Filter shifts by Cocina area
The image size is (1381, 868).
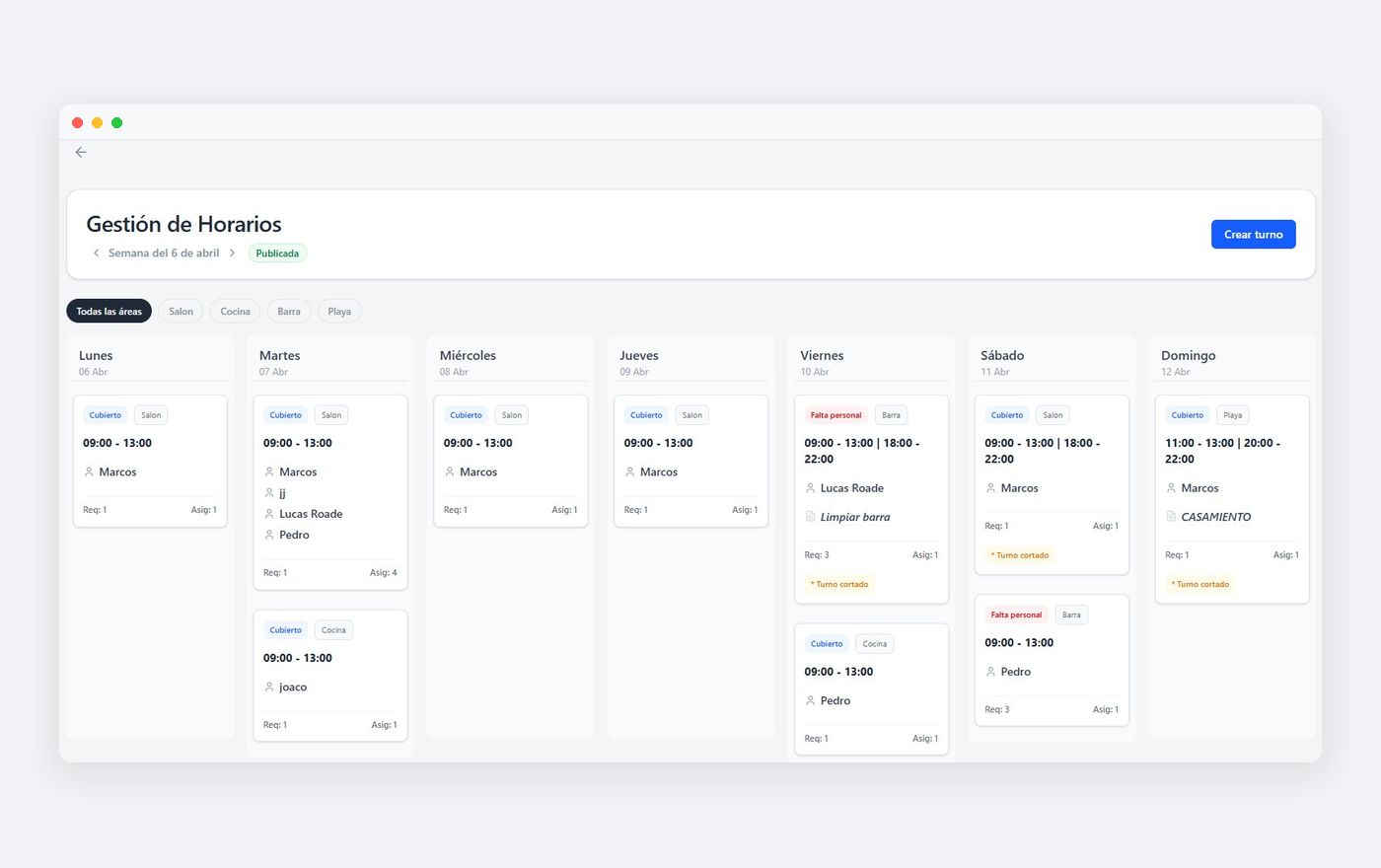(235, 312)
